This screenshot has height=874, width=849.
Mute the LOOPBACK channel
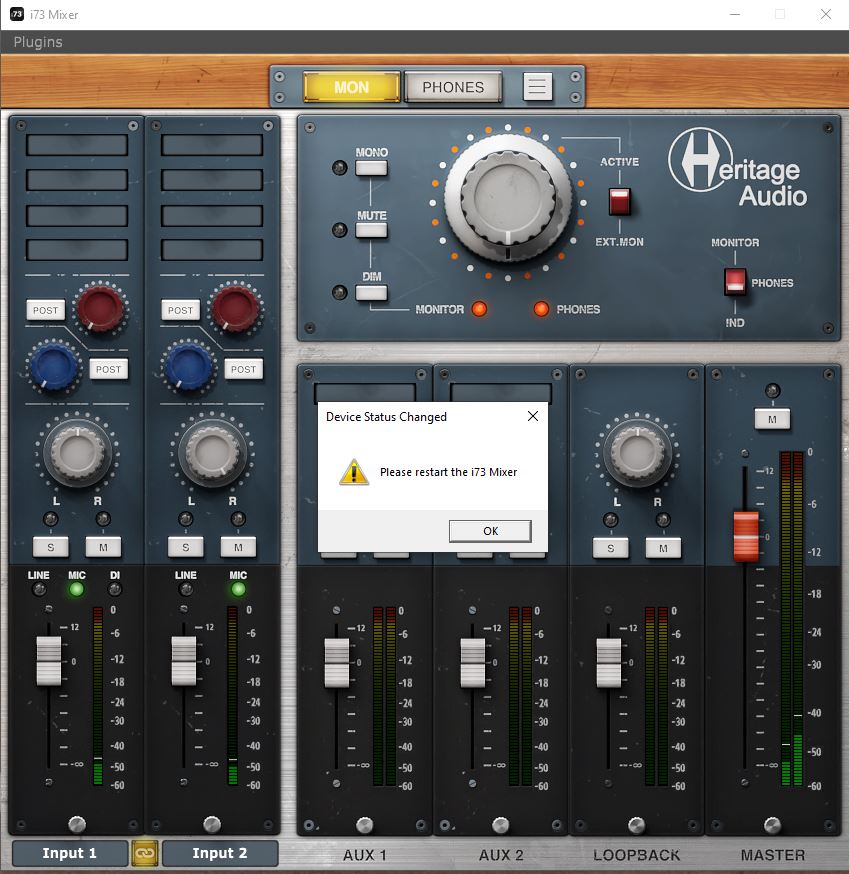[x=663, y=548]
